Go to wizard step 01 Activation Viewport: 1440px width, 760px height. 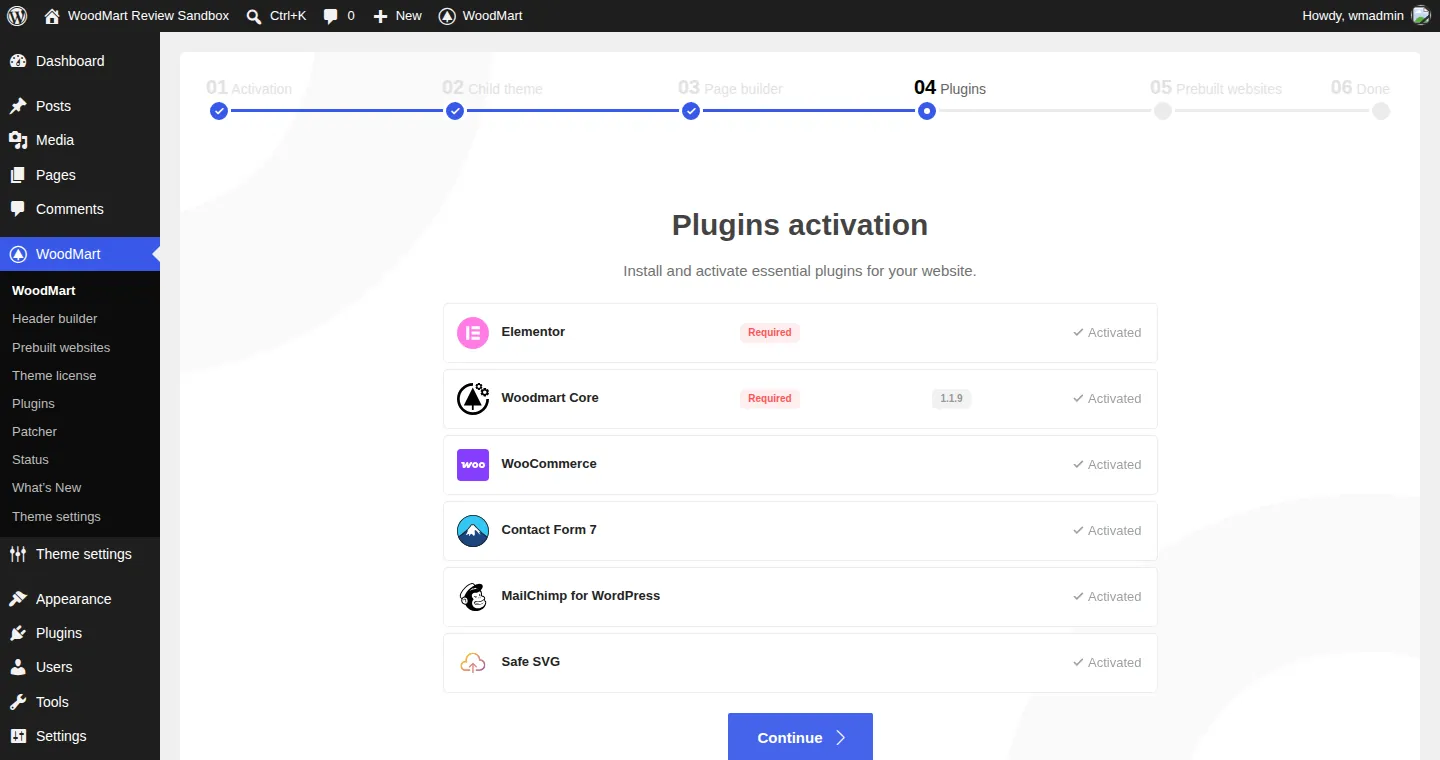pos(249,88)
